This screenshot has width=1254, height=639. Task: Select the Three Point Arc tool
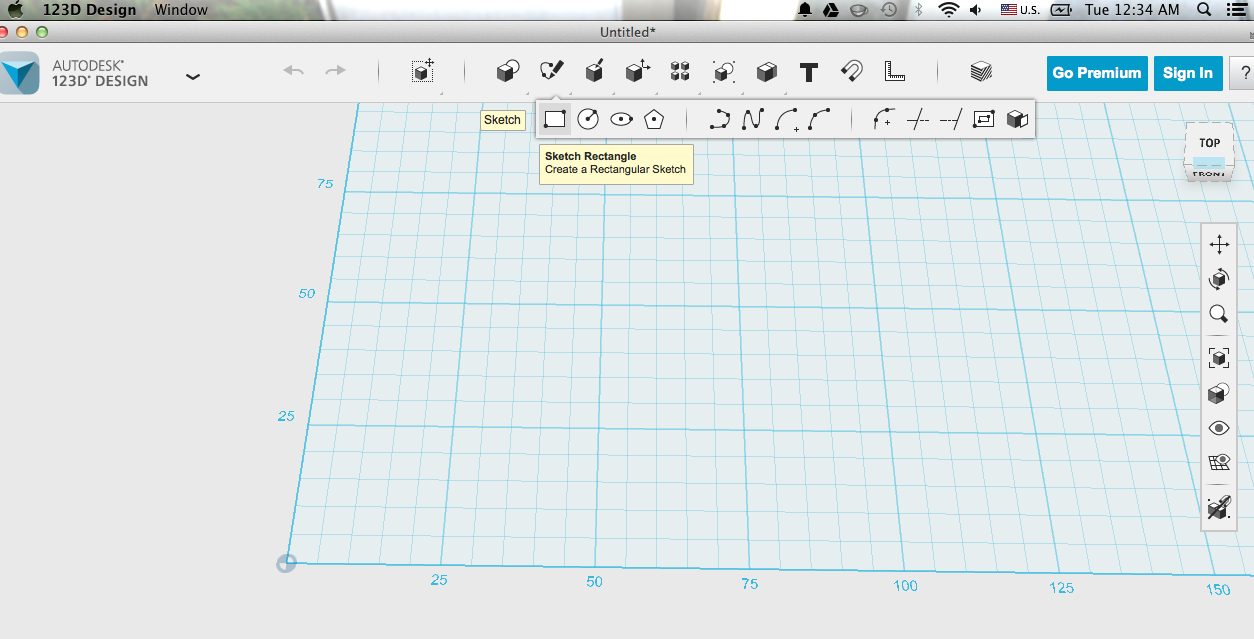[819, 120]
